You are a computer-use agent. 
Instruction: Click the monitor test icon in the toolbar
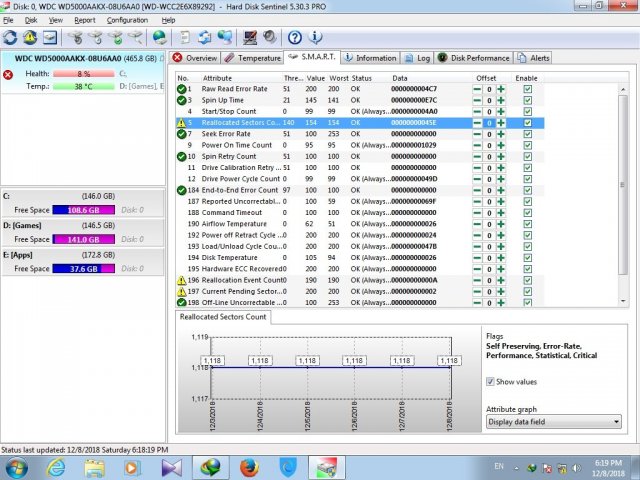pyautogui.click(x=248, y=37)
